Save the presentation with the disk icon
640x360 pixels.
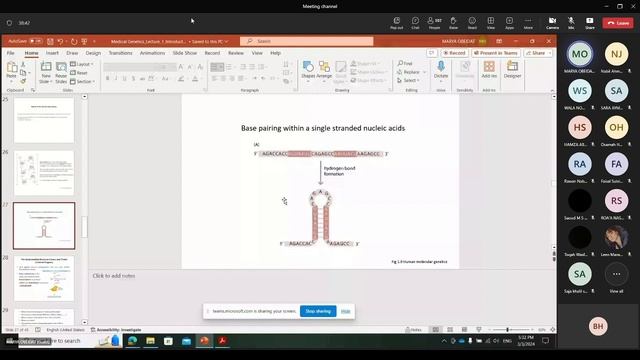point(50,41)
